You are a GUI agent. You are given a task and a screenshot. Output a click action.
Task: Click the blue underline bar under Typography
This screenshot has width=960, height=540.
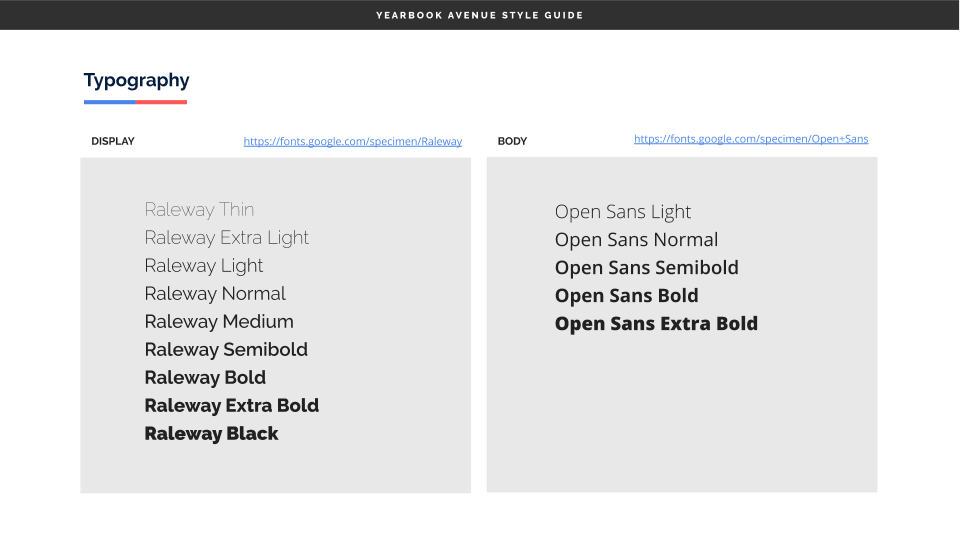[x=110, y=102]
